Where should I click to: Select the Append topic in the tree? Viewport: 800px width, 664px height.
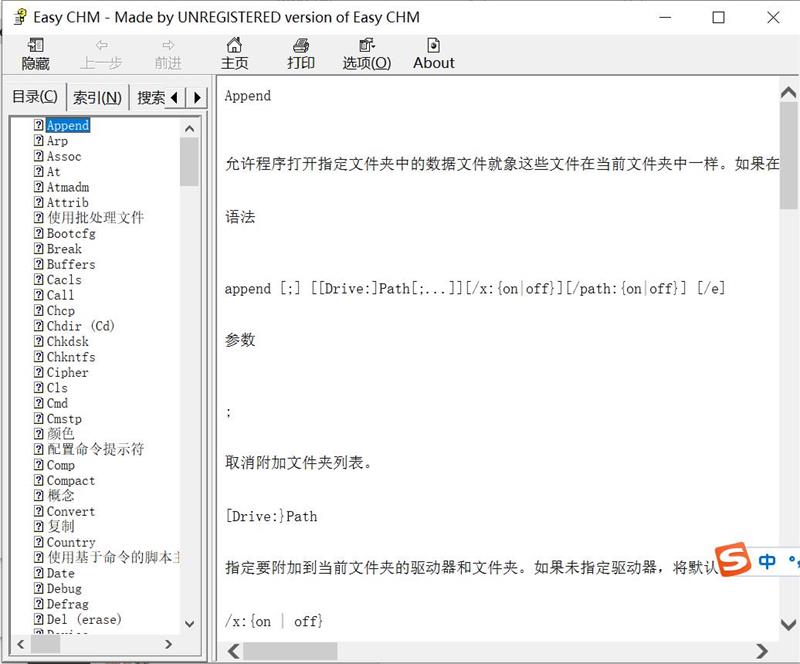(68, 125)
